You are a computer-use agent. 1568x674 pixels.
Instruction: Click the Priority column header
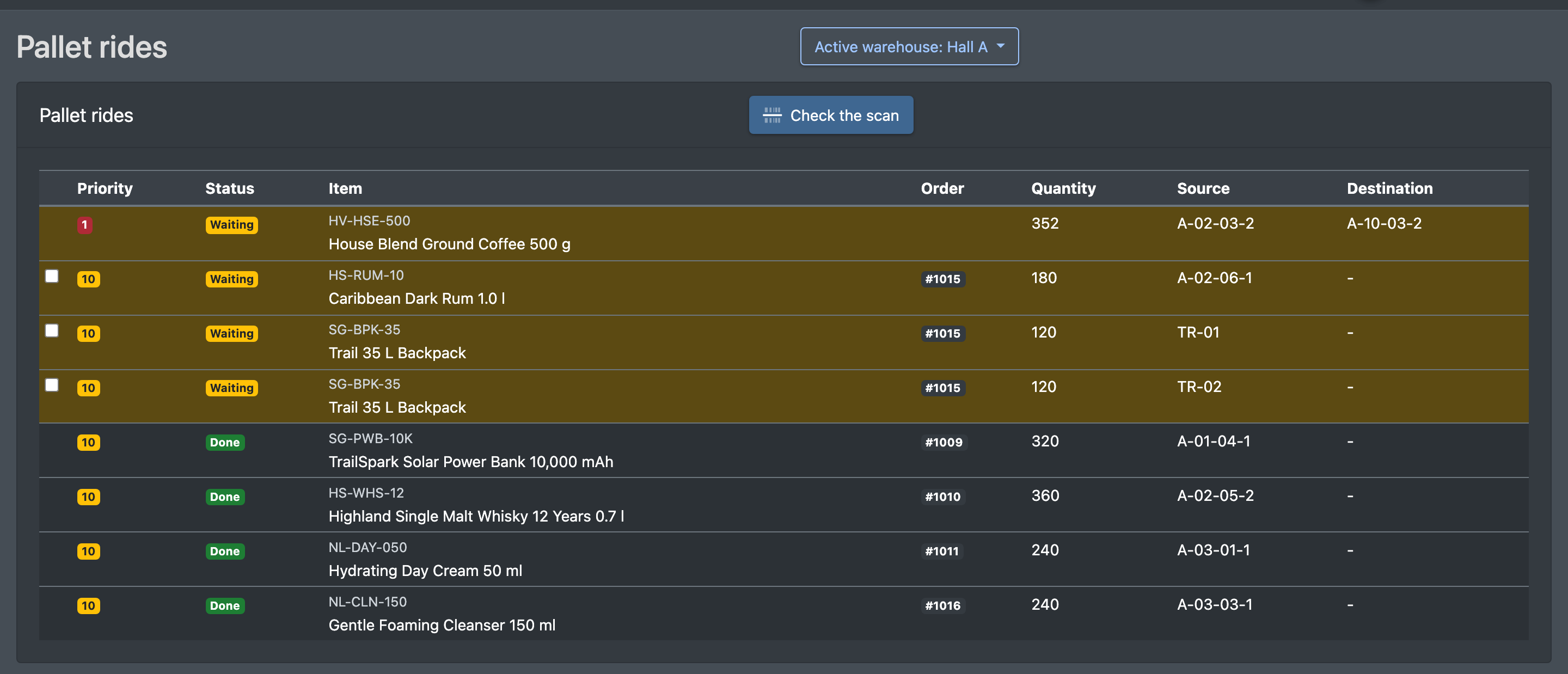click(x=105, y=188)
